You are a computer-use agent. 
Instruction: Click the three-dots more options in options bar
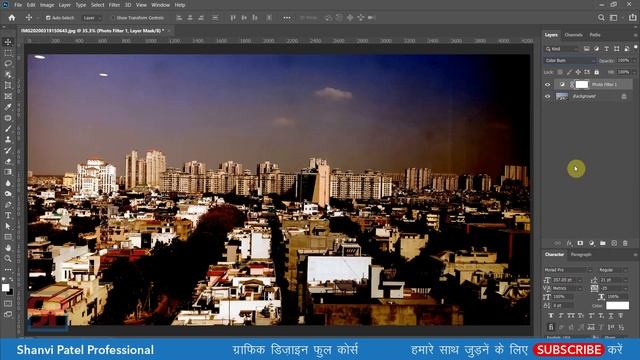click(x=287, y=18)
